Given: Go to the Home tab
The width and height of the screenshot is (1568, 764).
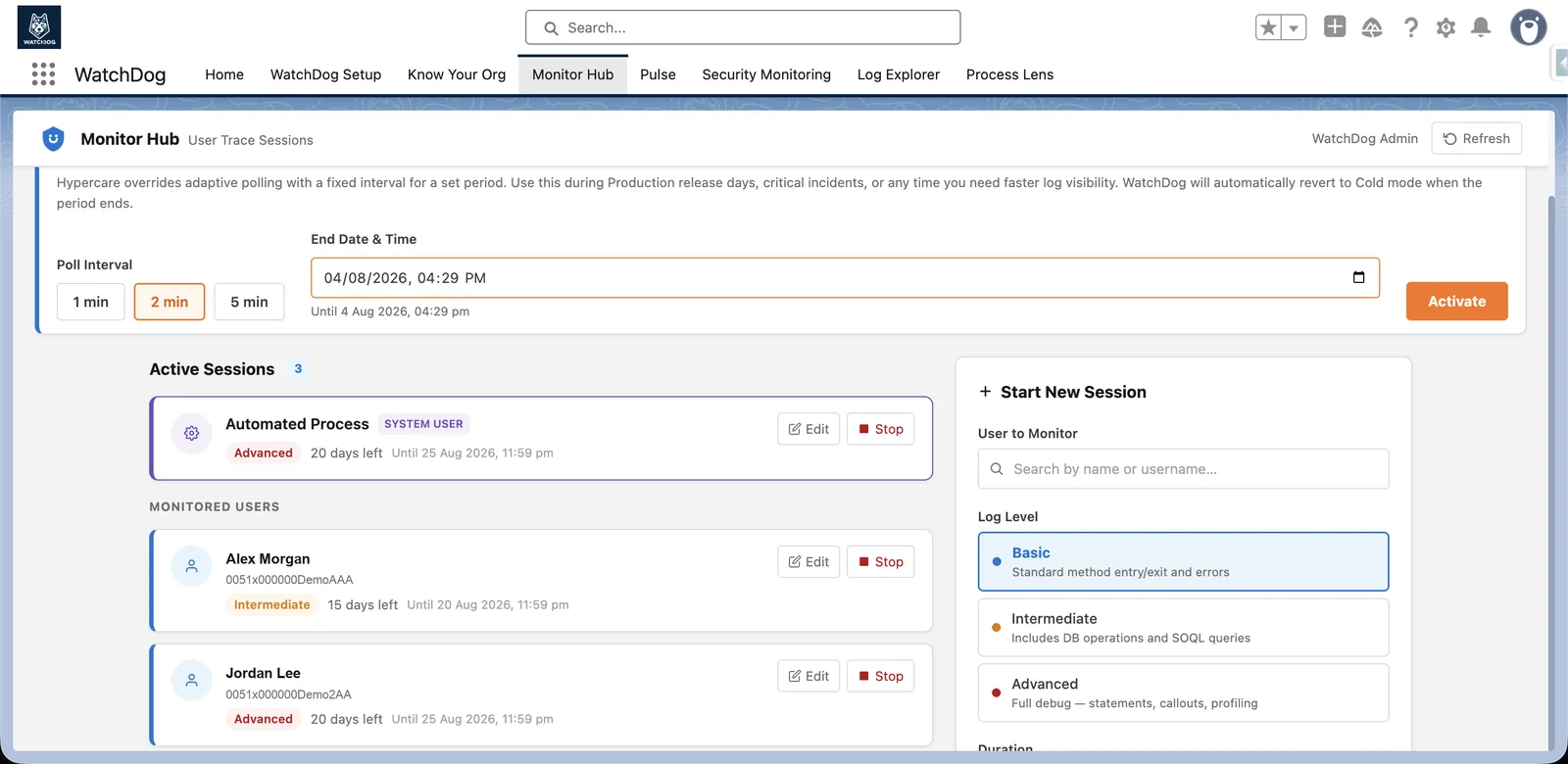Looking at the screenshot, I should pyautogui.click(x=224, y=74).
